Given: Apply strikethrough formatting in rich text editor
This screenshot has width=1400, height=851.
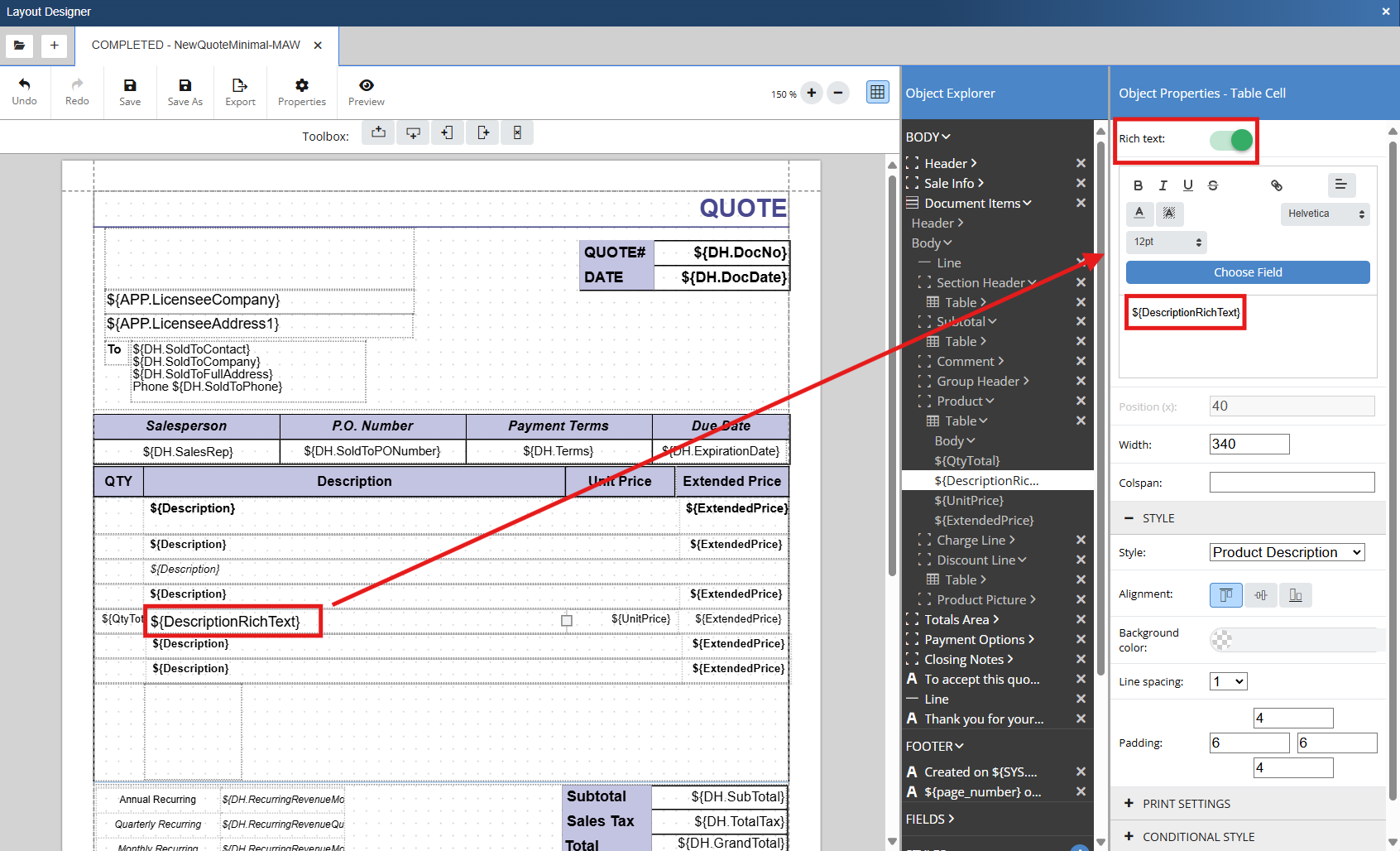Looking at the screenshot, I should click(1212, 185).
